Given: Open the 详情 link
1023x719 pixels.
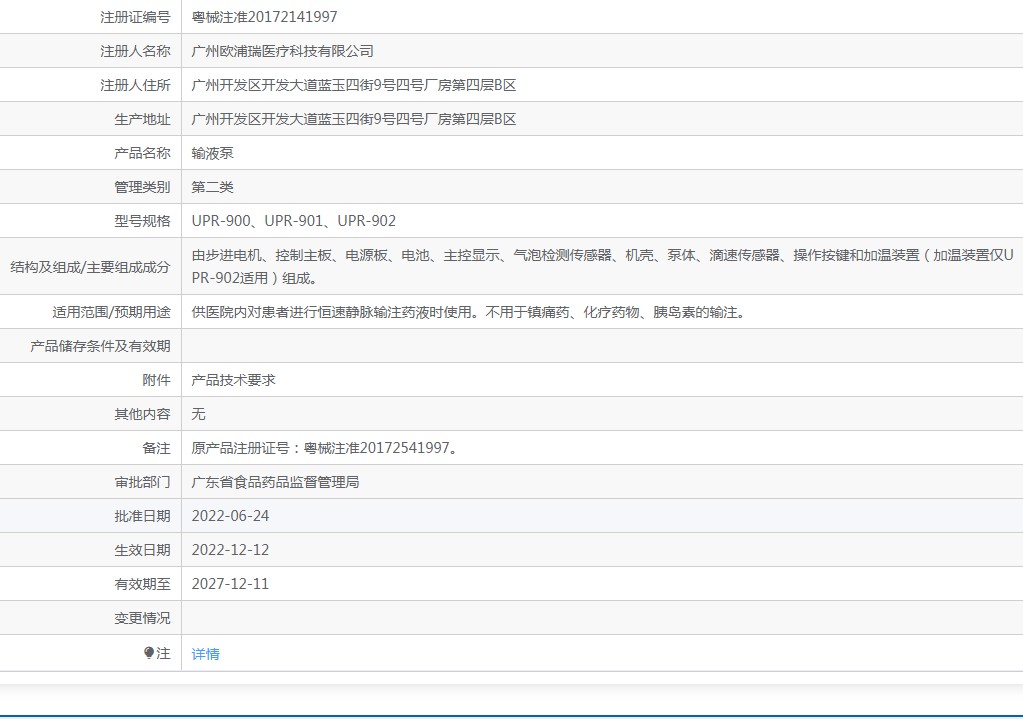Looking at the screenshot, I should [206, 654].
